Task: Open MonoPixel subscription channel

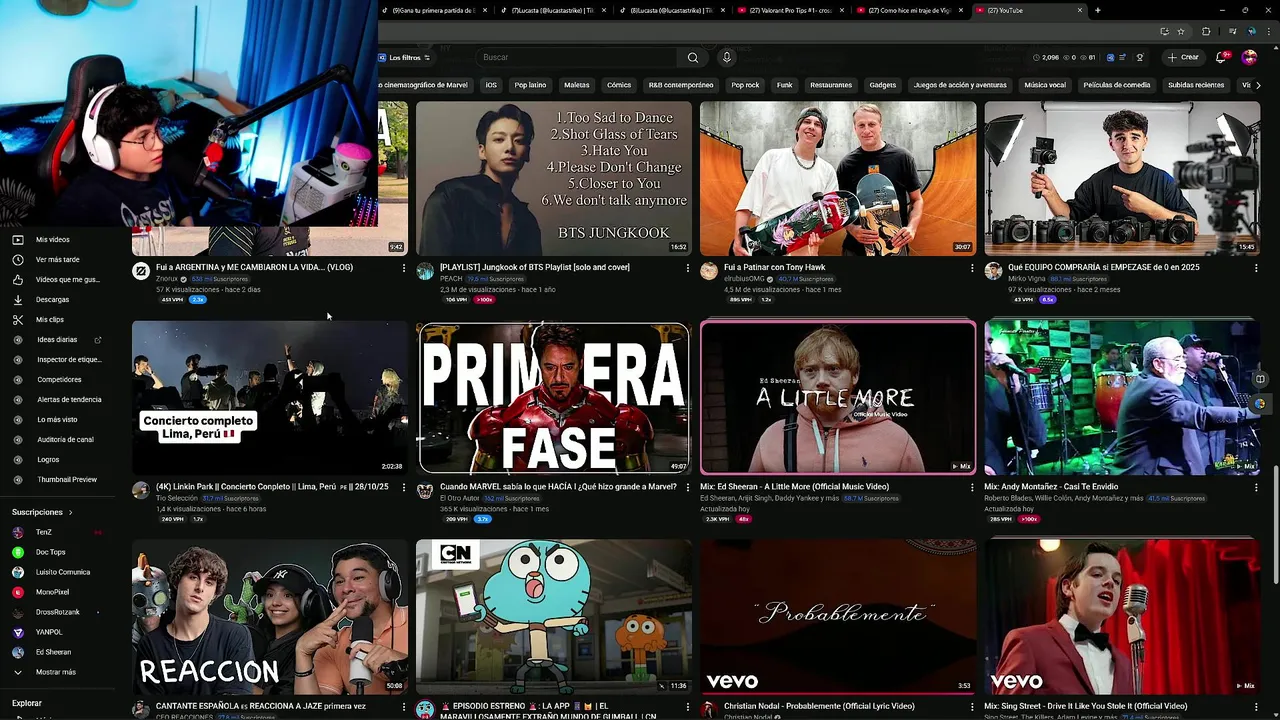Action: (x=52, y=592)
